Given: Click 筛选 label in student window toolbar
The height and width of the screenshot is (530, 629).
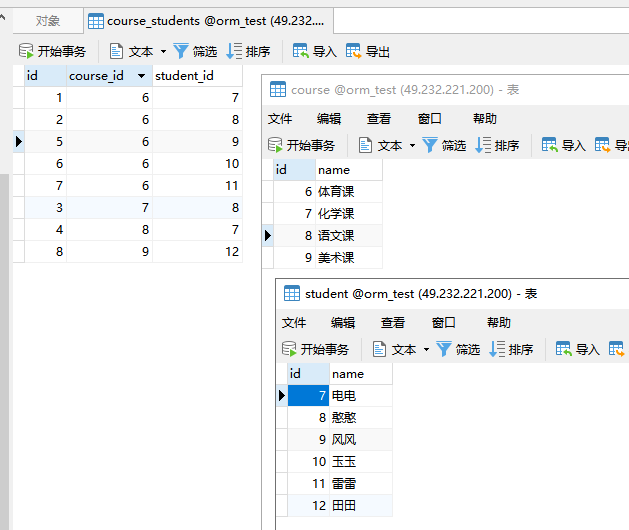Looking at the screenshot, I should click(x=468, y=349).
